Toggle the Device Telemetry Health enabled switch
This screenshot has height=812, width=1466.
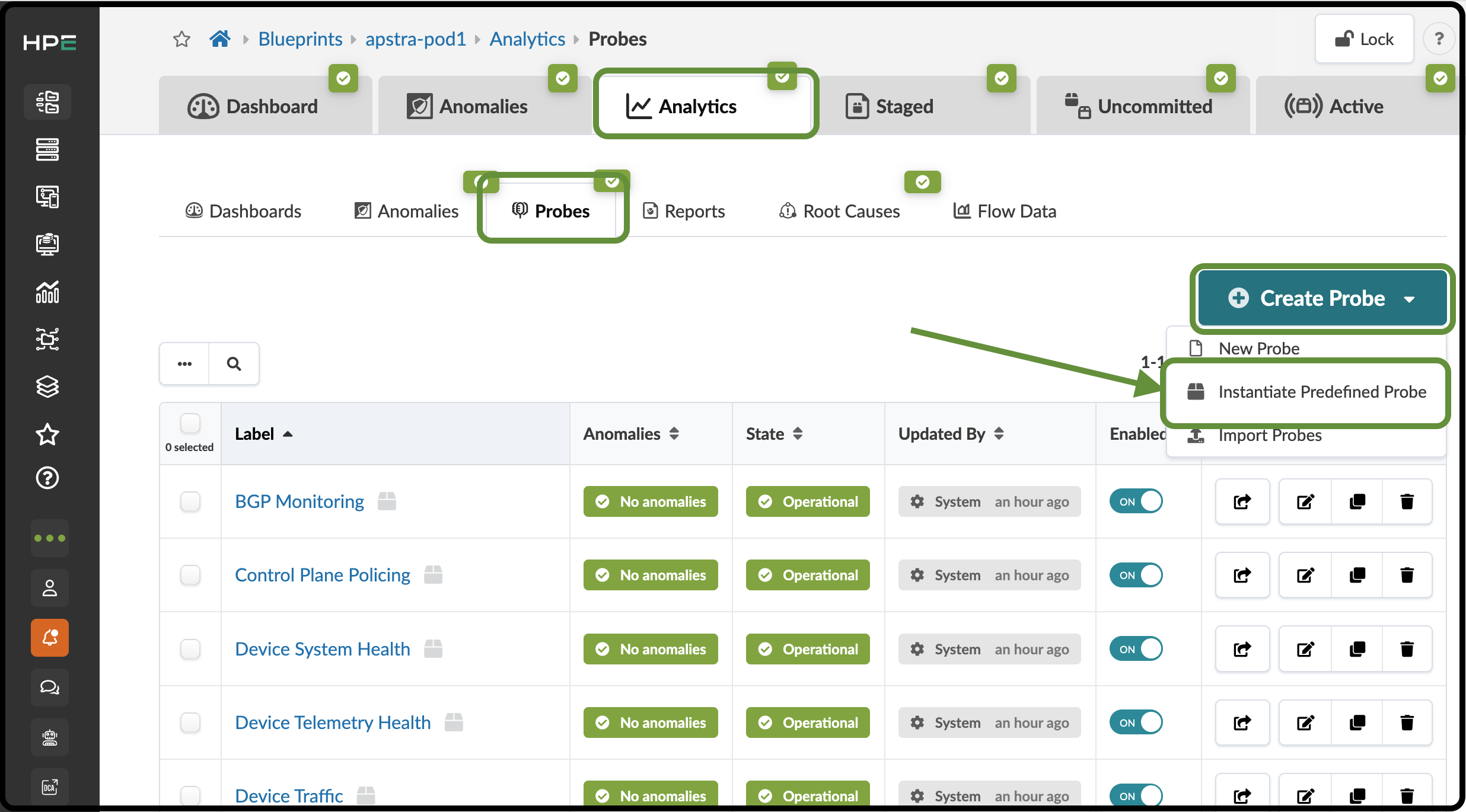pyautogui.click(x=1136, y=723)
